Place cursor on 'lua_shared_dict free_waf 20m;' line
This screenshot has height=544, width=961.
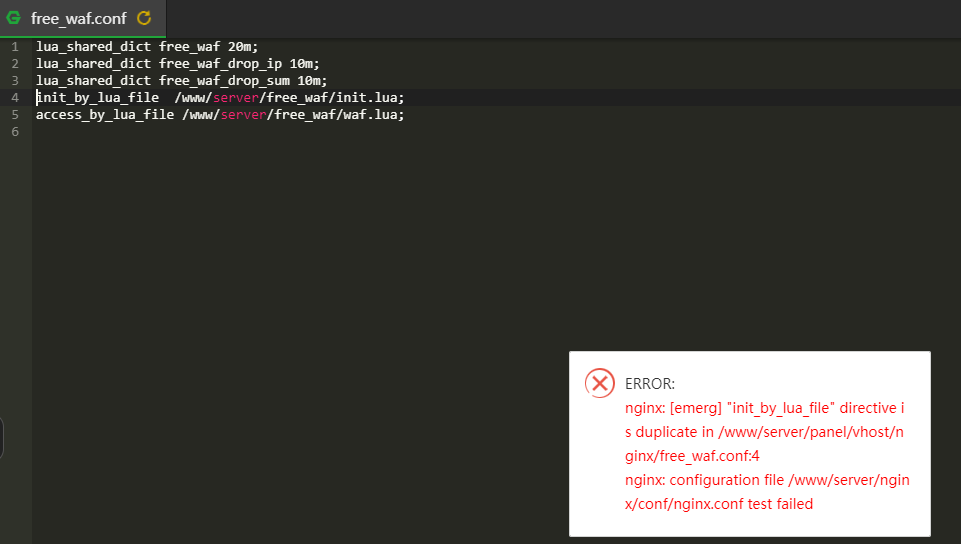coord(147,47)
